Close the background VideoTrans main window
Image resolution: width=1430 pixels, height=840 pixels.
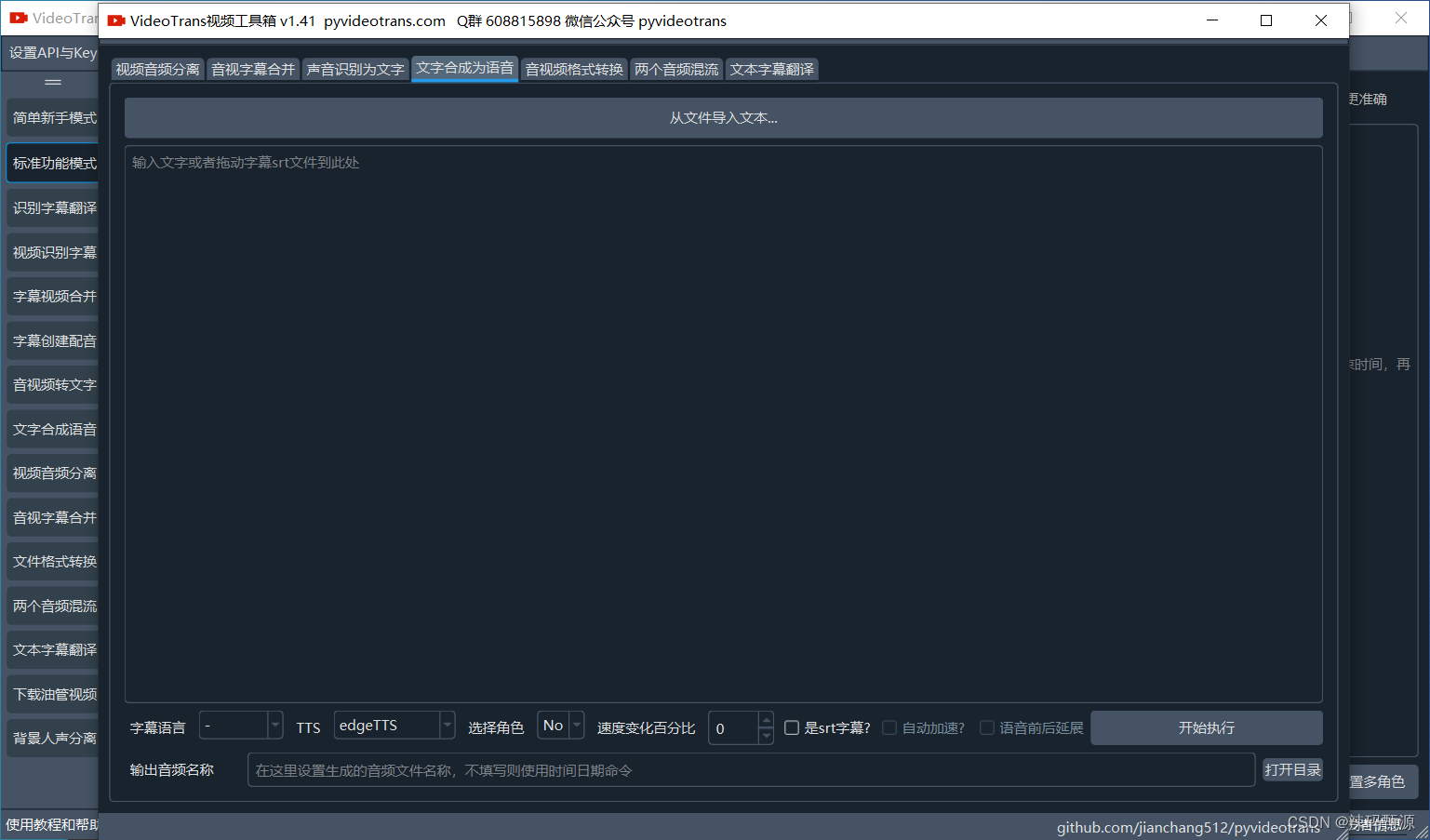(1401, 18)
